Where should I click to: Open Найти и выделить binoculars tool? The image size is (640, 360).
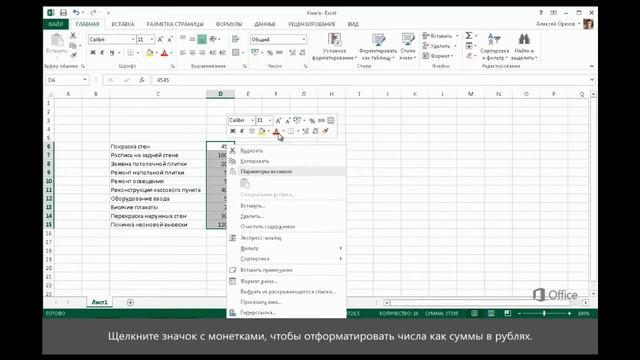(x=524, y=47)
